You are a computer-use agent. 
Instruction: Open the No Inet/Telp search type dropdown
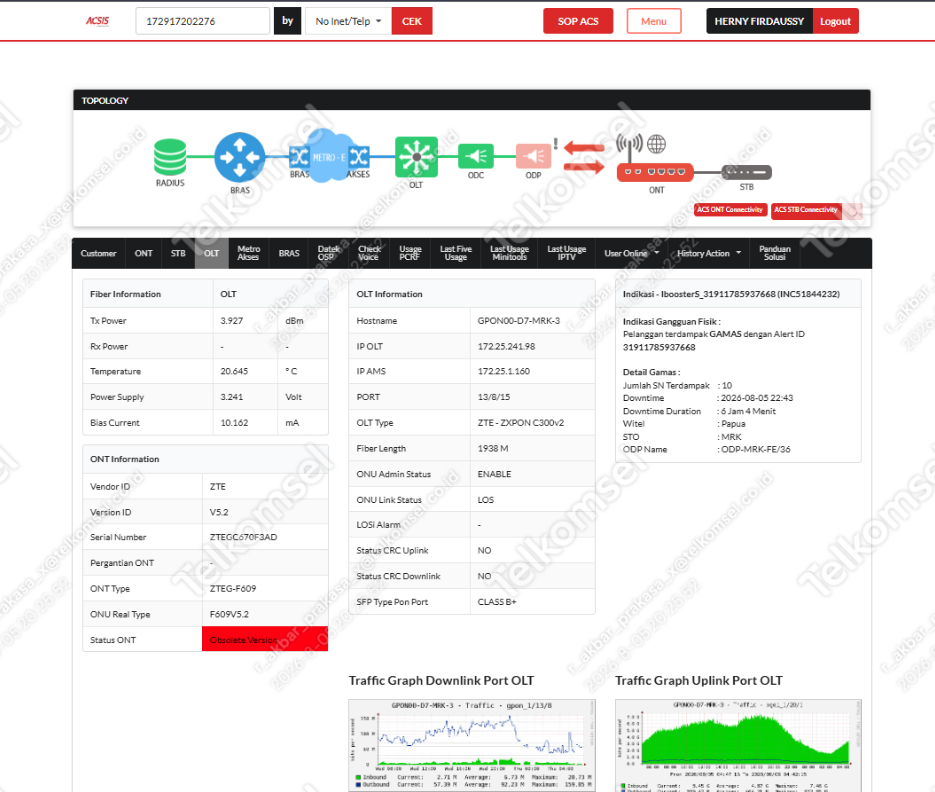pos(348,21)
